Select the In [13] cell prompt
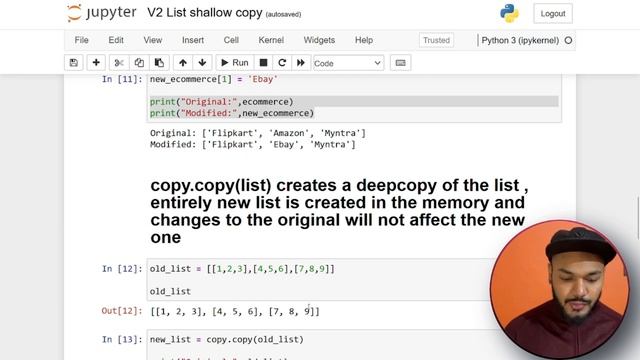The width and height of the screenshot is (640, 360). (122, 340)
